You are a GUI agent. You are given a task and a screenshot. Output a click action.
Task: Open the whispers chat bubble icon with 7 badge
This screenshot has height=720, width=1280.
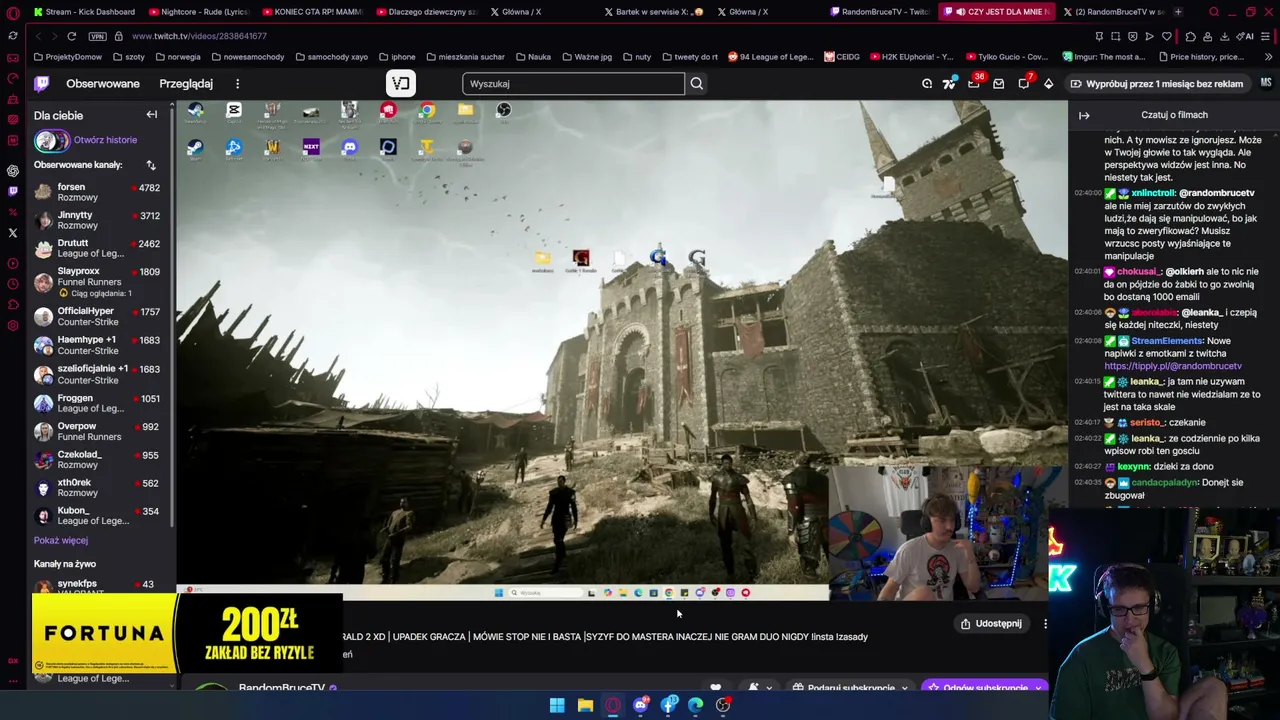[1023, 84]
